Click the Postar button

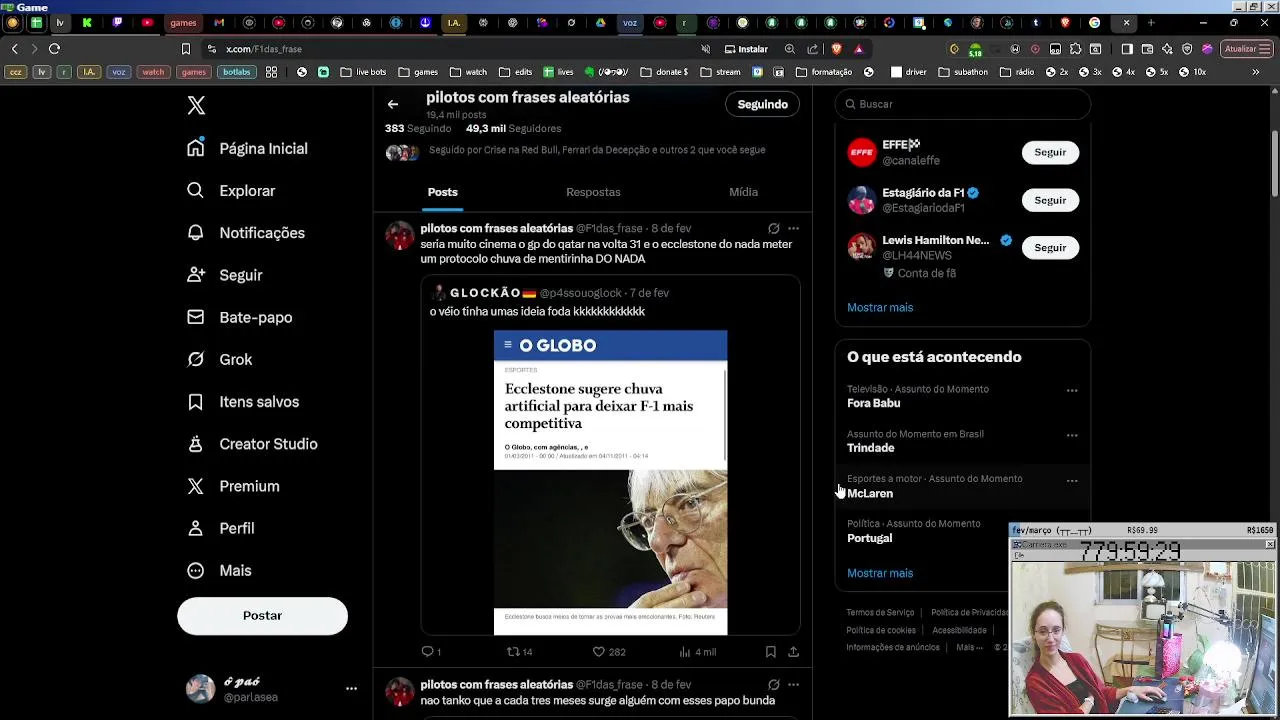262,615
